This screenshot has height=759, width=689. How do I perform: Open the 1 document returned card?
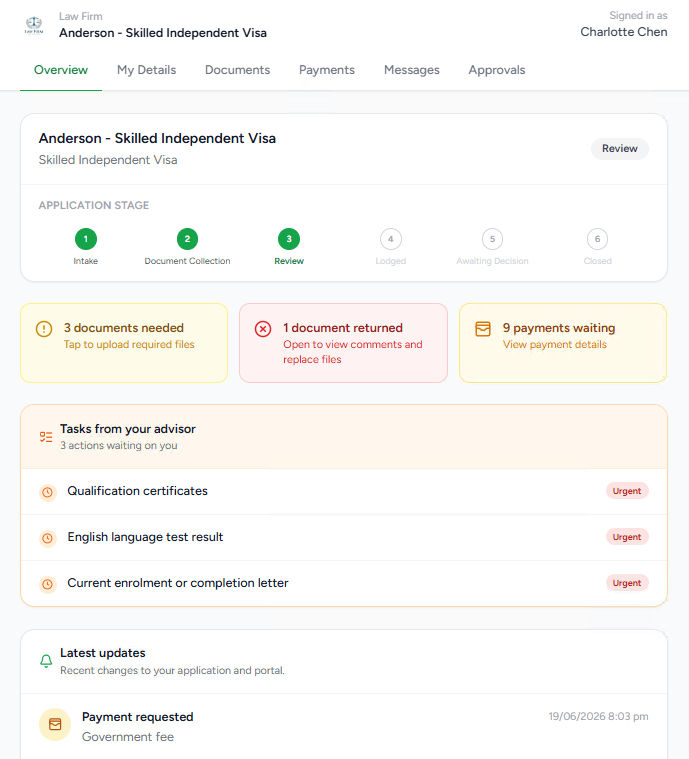point(343,343)
